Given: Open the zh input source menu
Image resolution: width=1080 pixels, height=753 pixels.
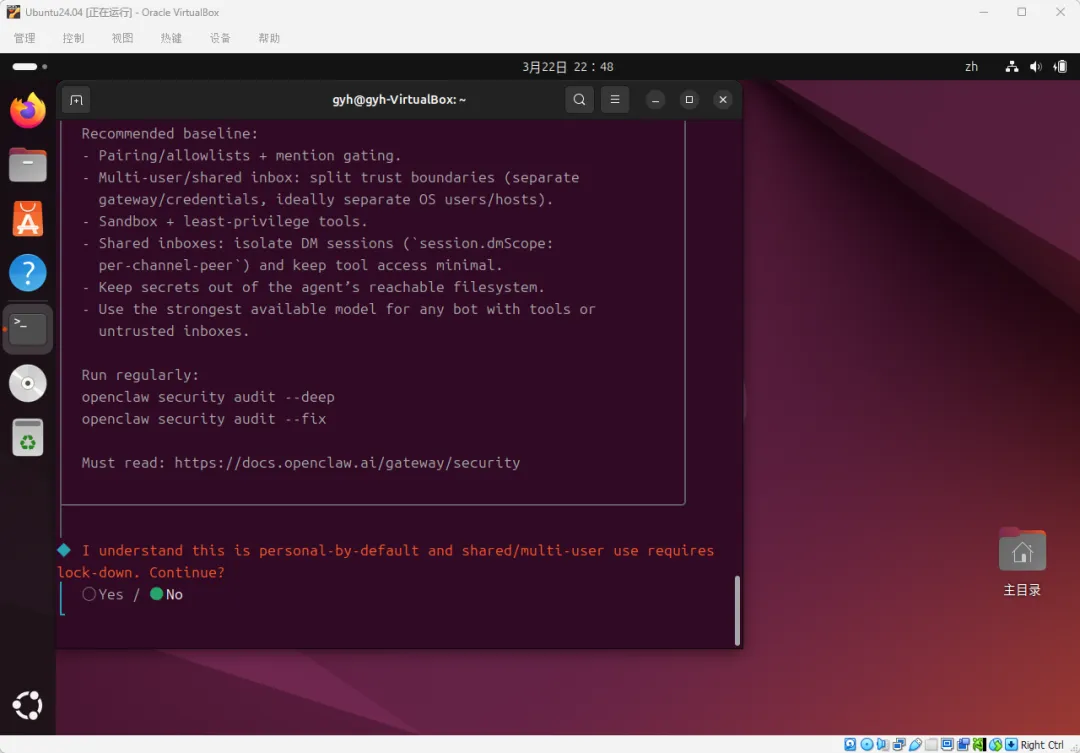Looking at the screenshot, I should [971, 67].
